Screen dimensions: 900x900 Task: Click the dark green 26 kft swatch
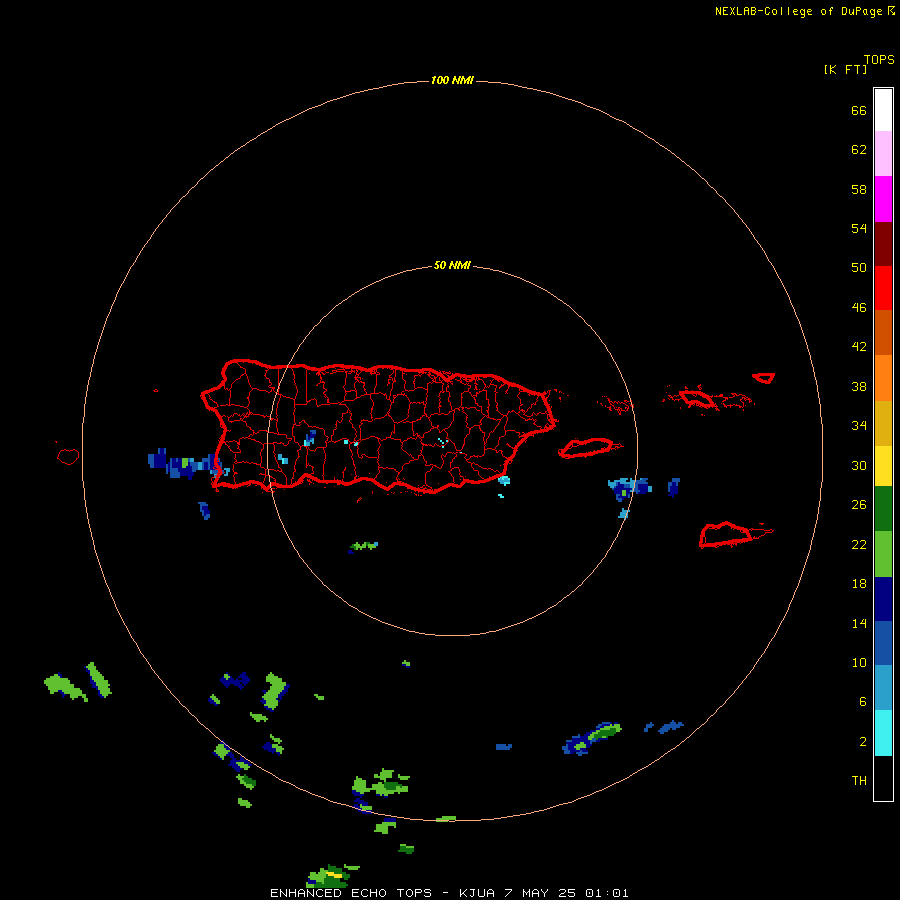coord(883,509)
